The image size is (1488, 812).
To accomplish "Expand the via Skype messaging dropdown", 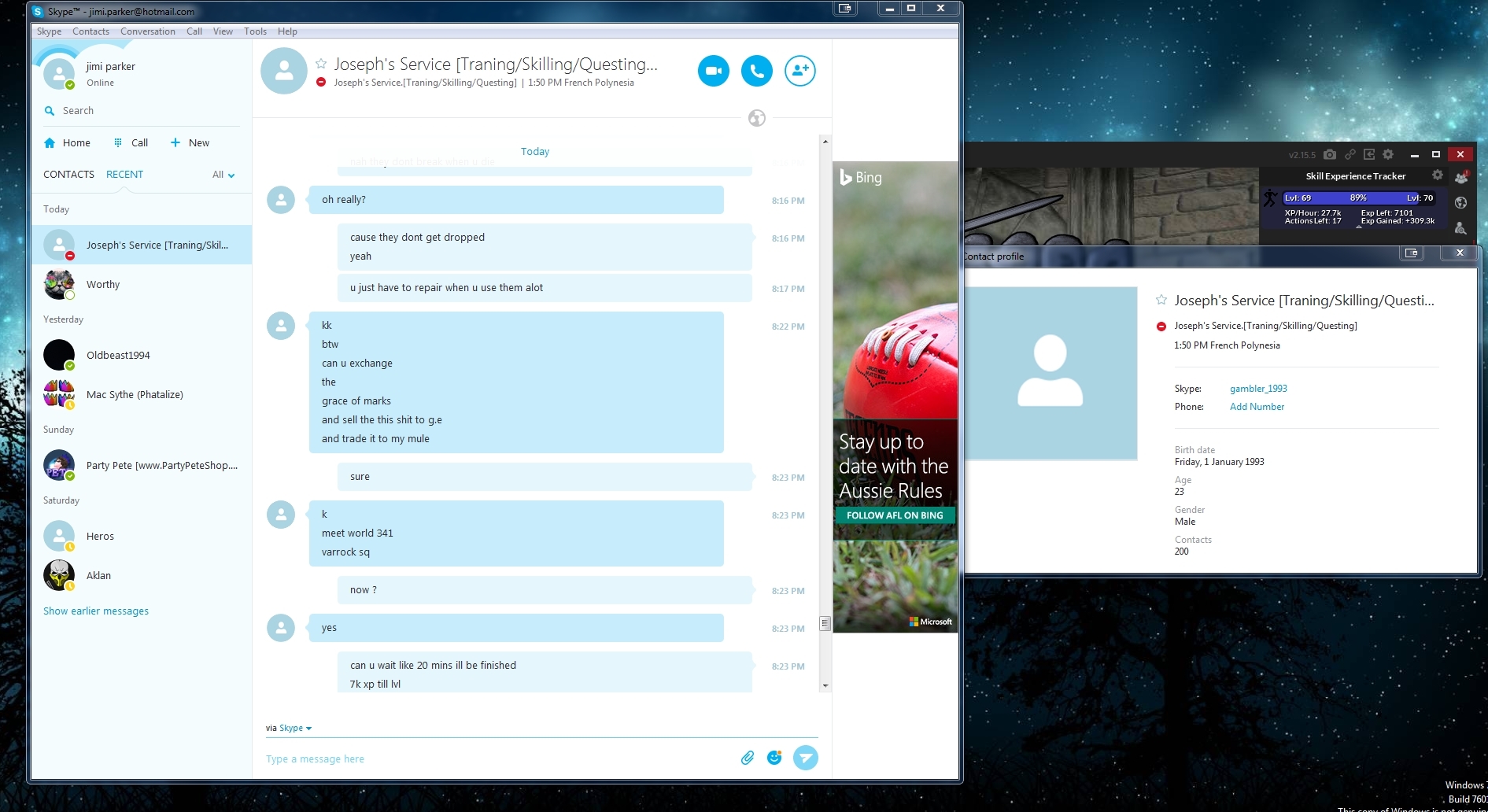I will coord(296,729).
